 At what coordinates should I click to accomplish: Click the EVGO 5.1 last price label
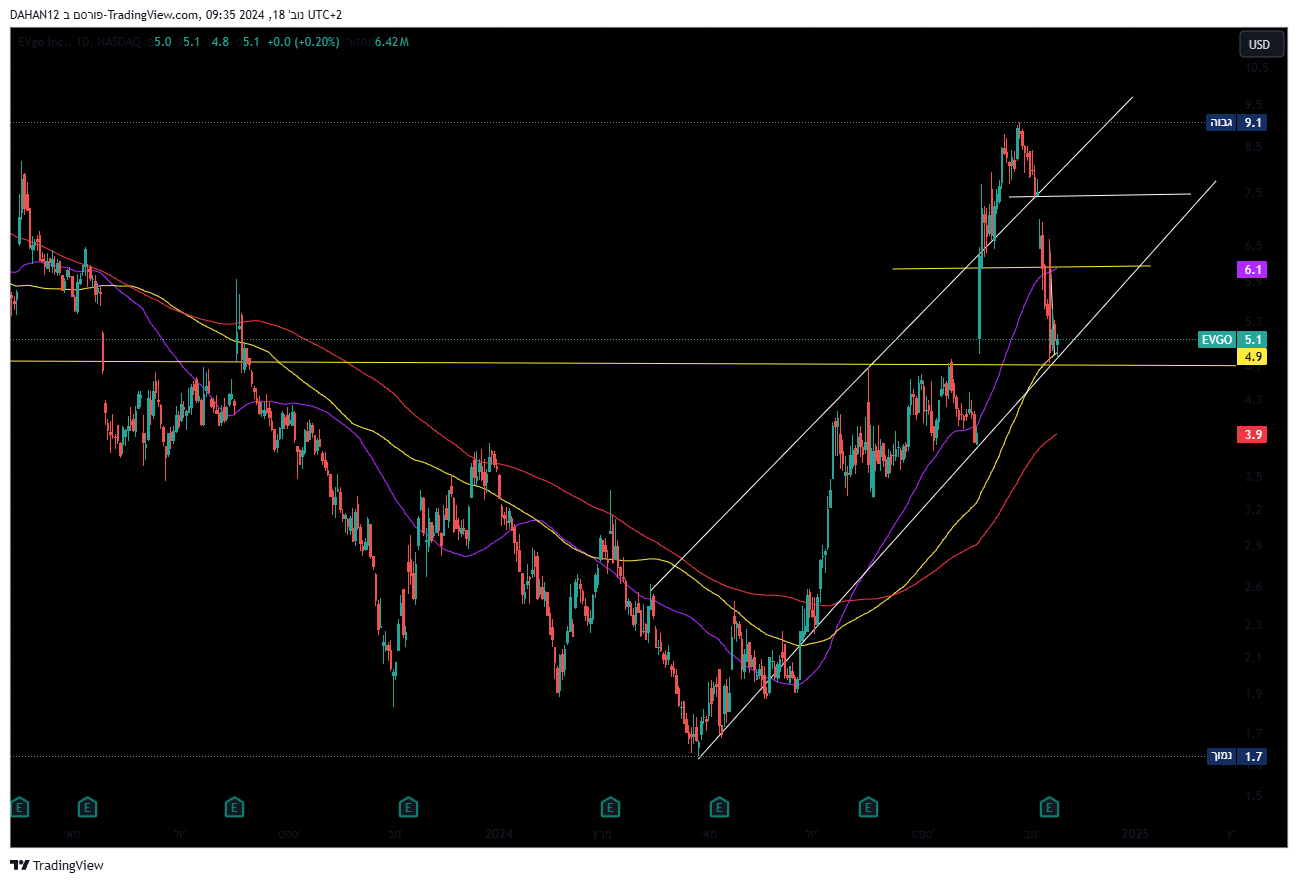(x=1232, y=339)
